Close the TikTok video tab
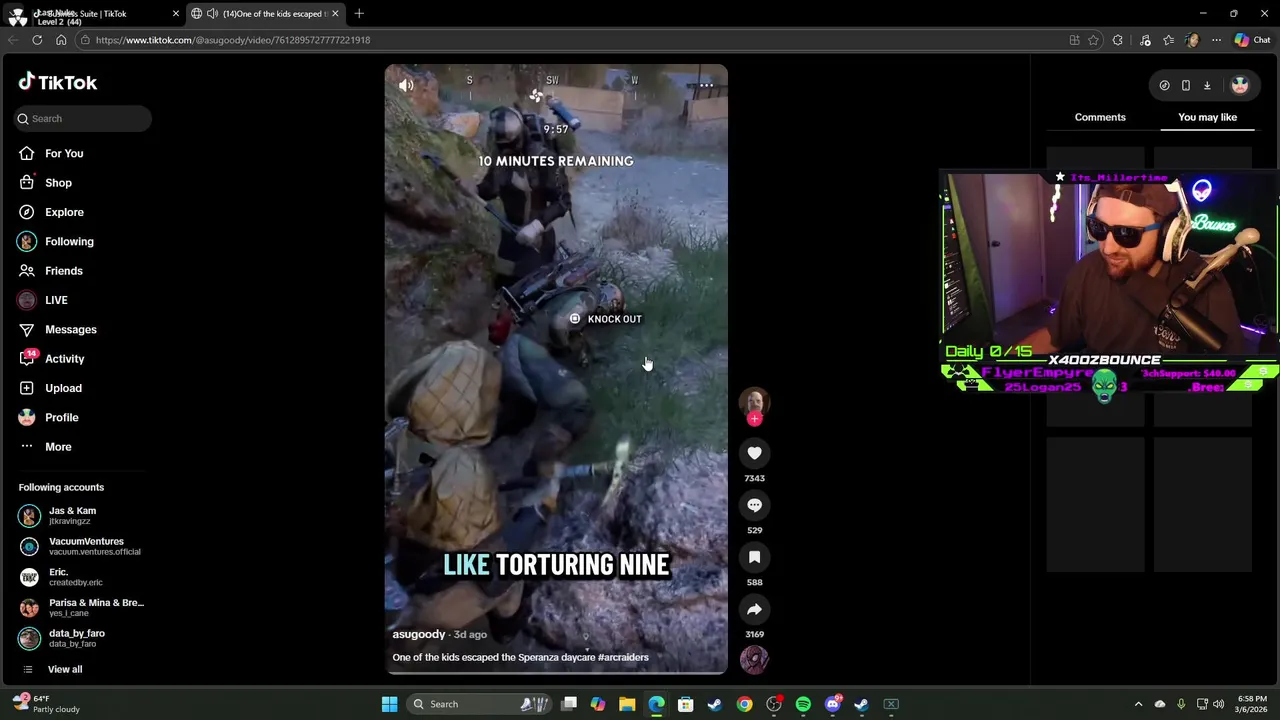Image resolution: width=1280 pixels, height=720 pixels. point(335,13)
